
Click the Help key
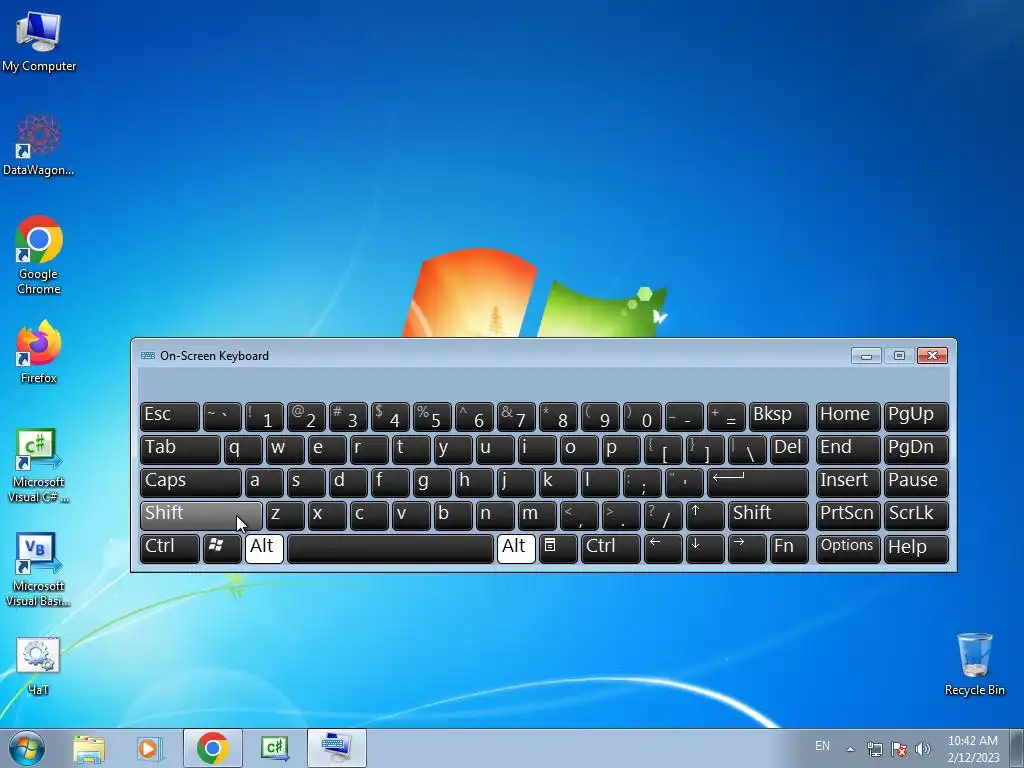[916, 548]
